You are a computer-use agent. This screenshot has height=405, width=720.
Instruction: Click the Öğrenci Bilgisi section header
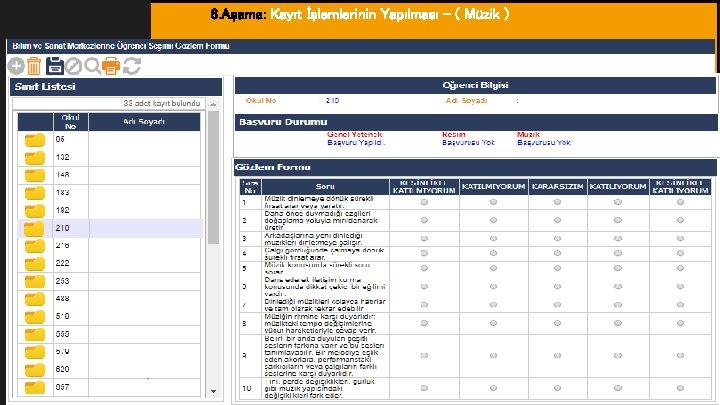[475, 85]
